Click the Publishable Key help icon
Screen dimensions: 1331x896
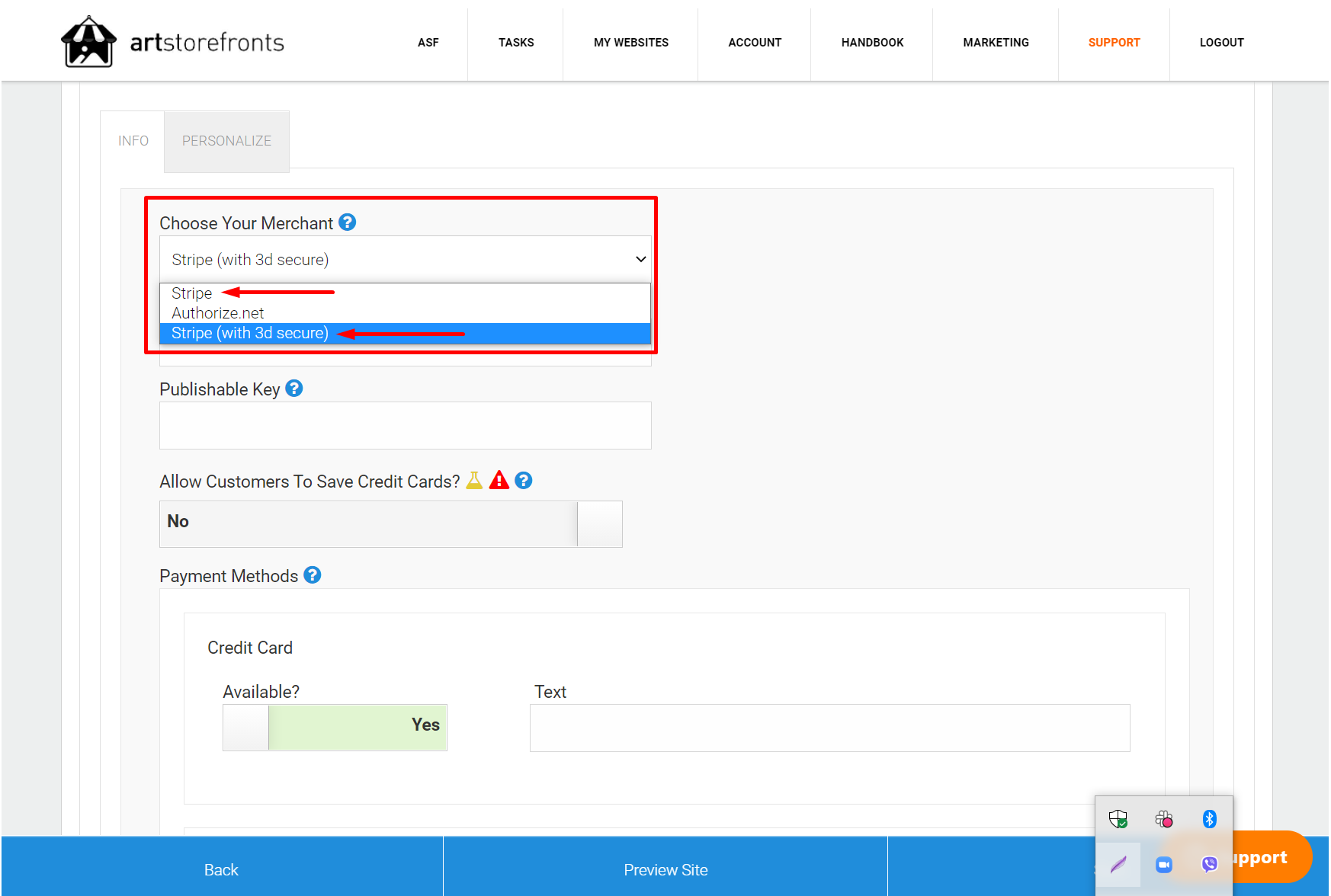[x=293, y=389]
